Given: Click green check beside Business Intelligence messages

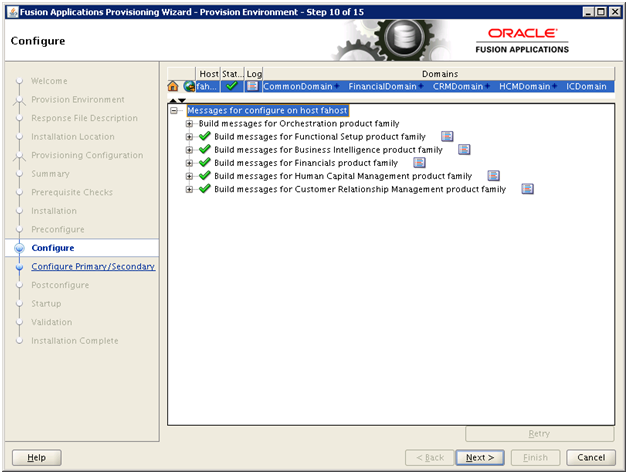Looking at the screenshot, I should click(205, 149).
